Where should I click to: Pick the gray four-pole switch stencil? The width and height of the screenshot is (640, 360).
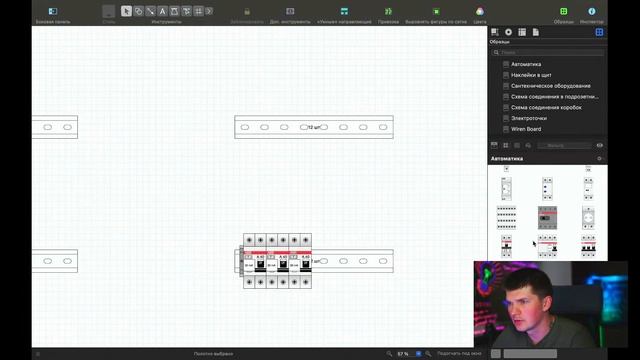tap(547, 218)
